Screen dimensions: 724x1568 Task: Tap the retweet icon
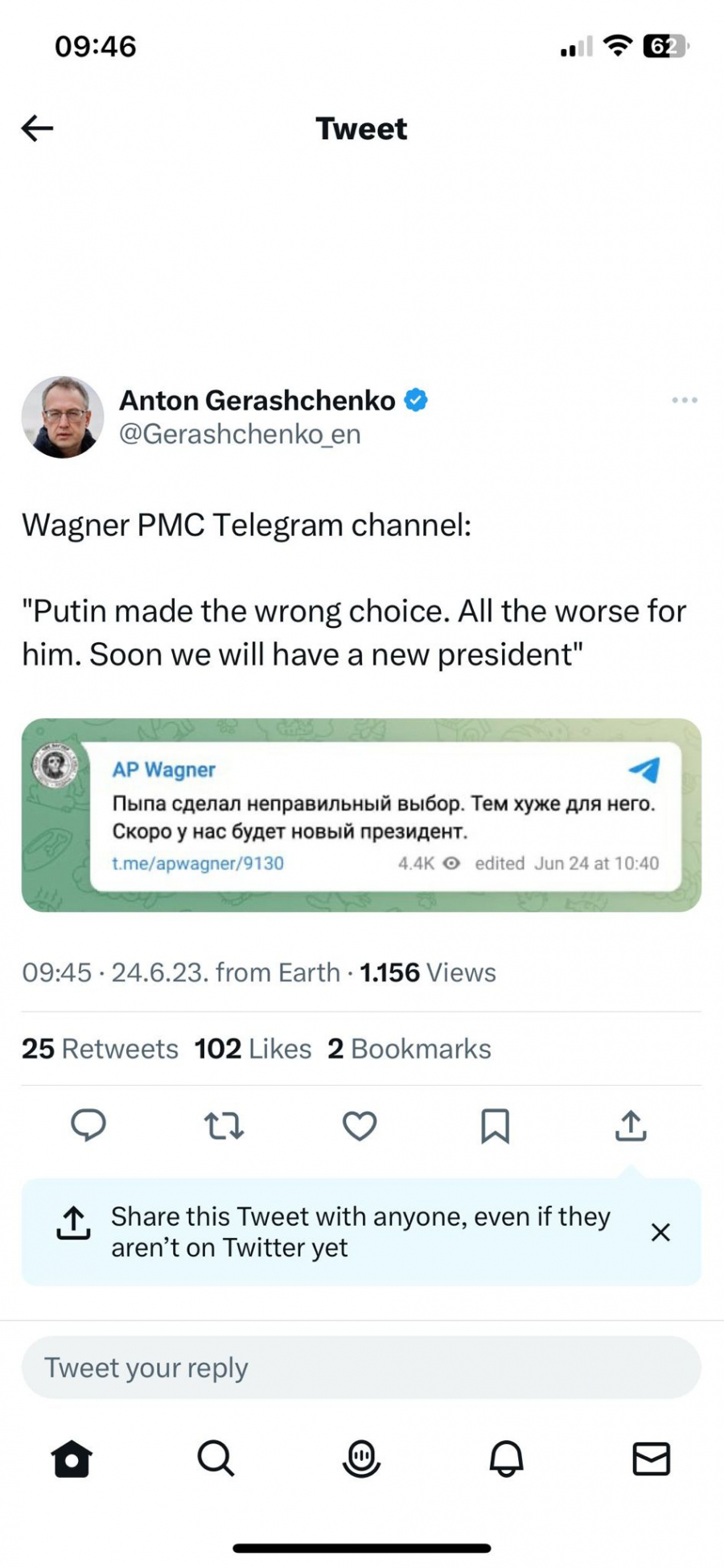[224, 1125]
